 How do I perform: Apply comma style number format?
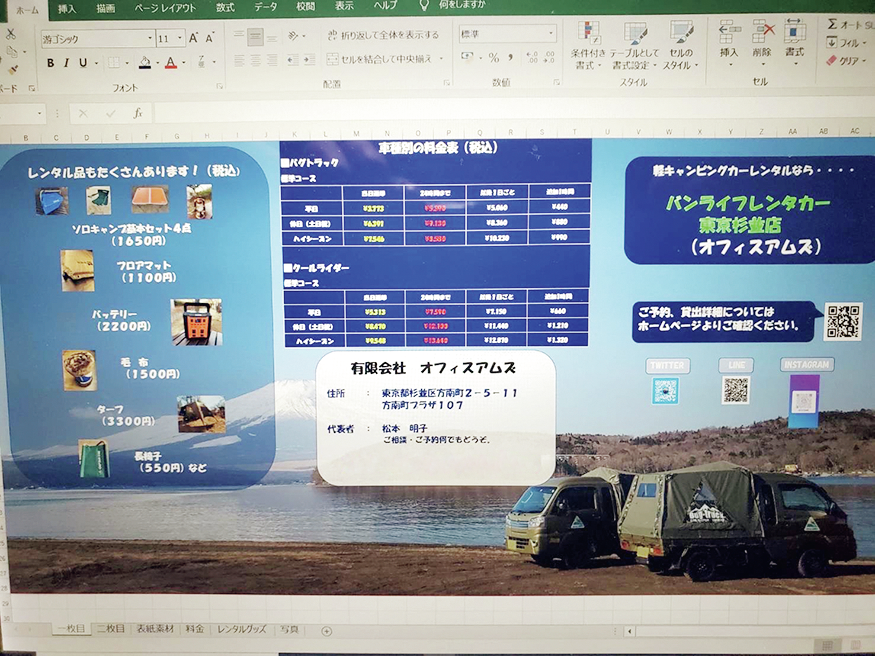pos(510,57)
